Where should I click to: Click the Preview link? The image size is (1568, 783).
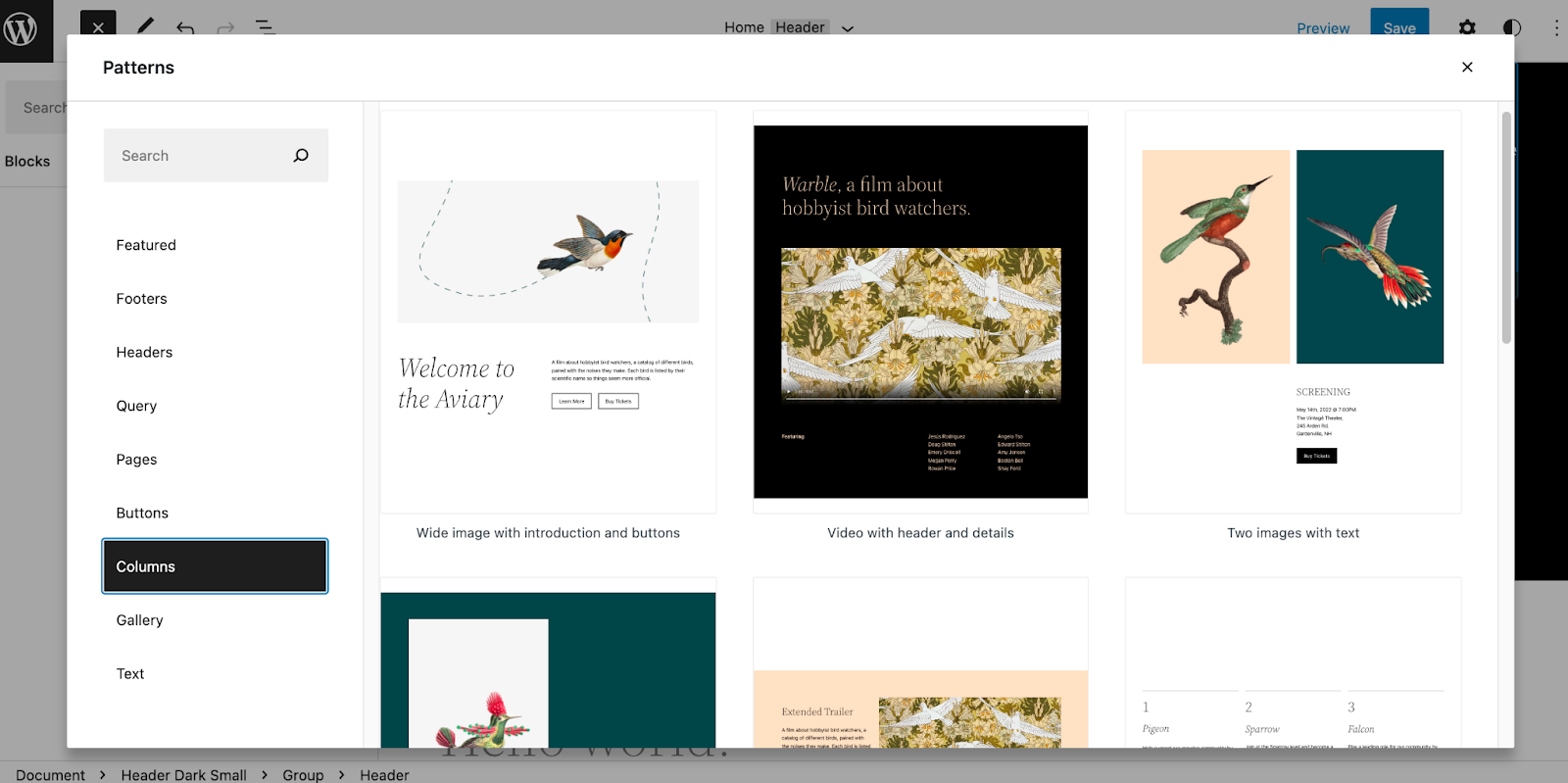[x=1323, y=27]
